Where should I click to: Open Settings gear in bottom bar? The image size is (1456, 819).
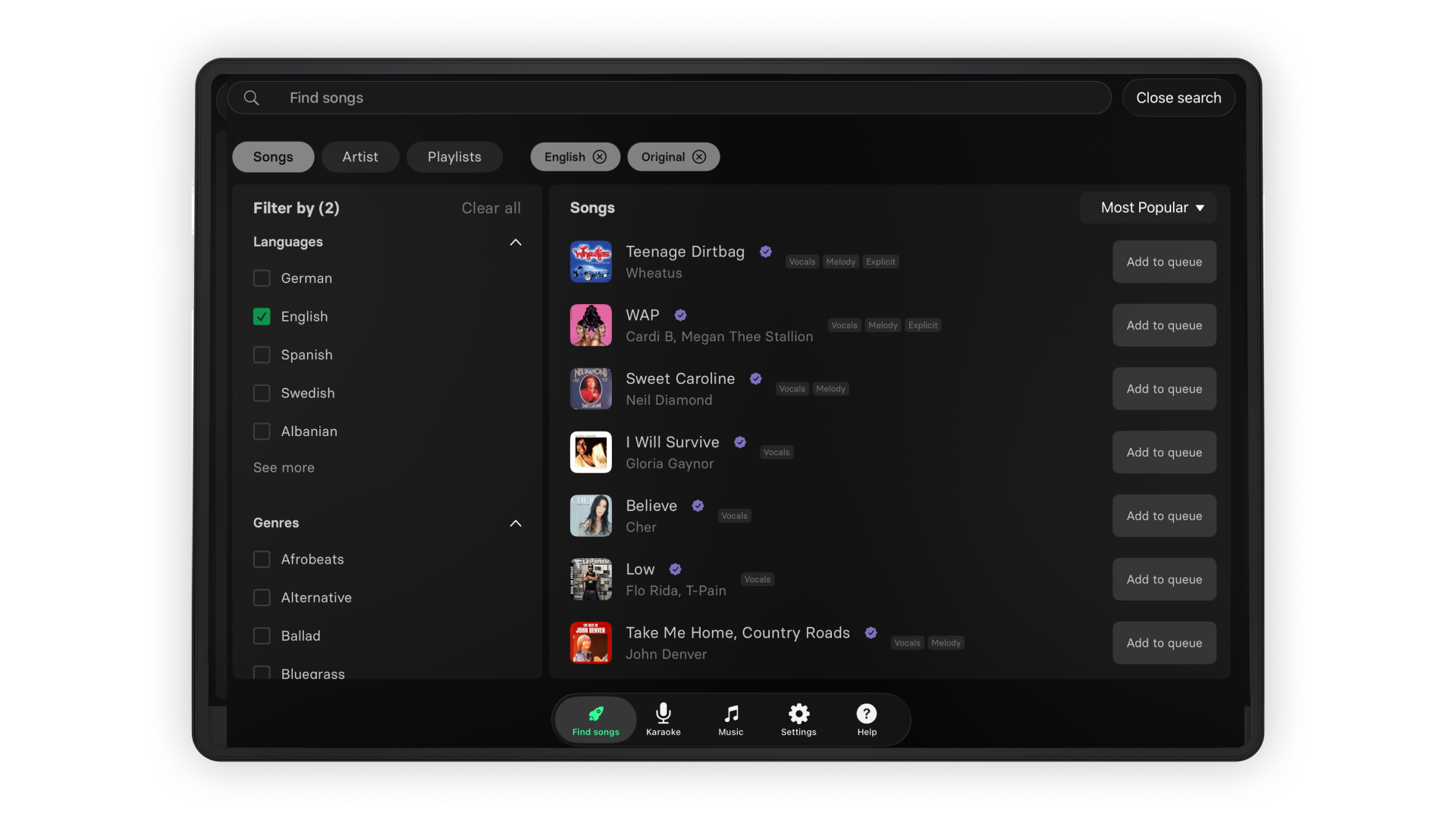[x=799, y=714]
